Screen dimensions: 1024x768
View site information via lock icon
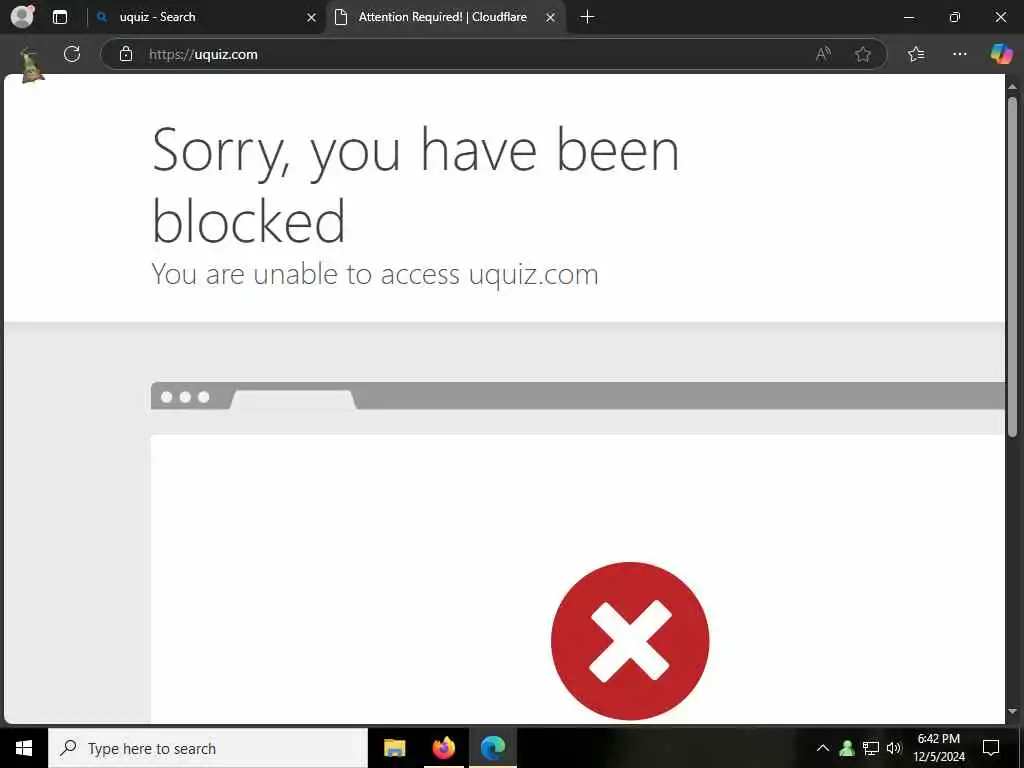tap(126, 54)
